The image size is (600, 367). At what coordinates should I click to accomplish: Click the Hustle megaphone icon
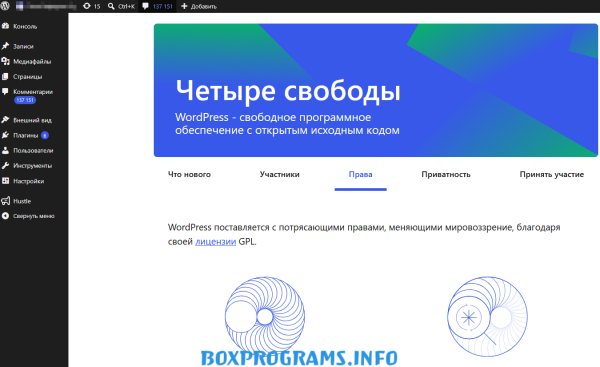click(5, 201)
